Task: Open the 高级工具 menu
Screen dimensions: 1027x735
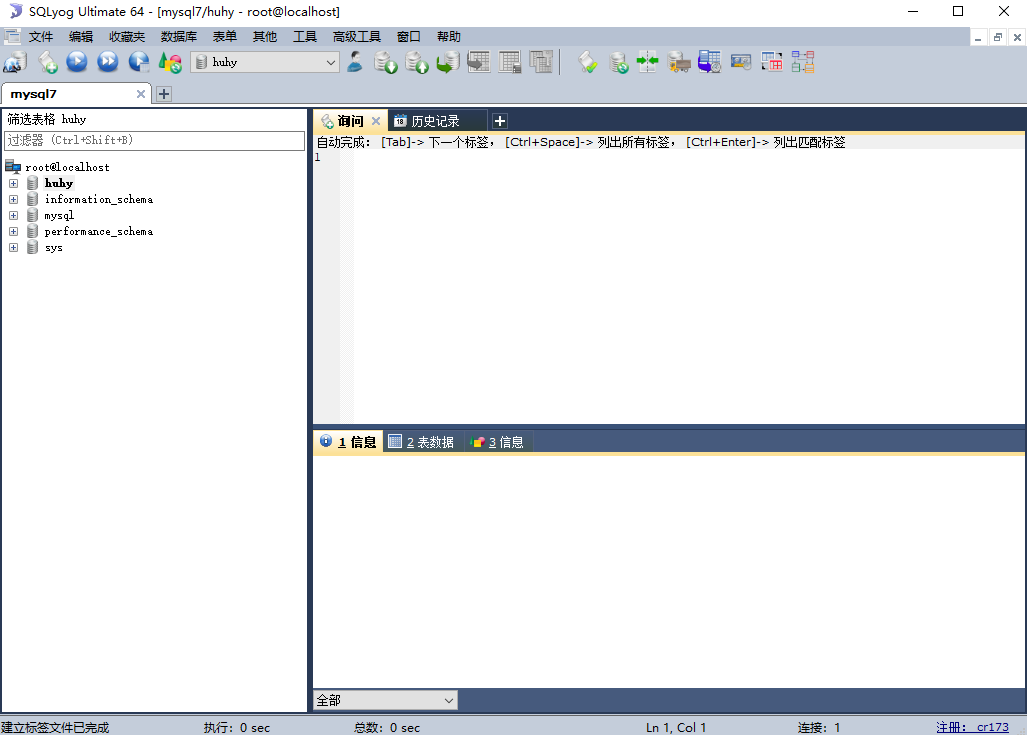Action: [357, 37]
